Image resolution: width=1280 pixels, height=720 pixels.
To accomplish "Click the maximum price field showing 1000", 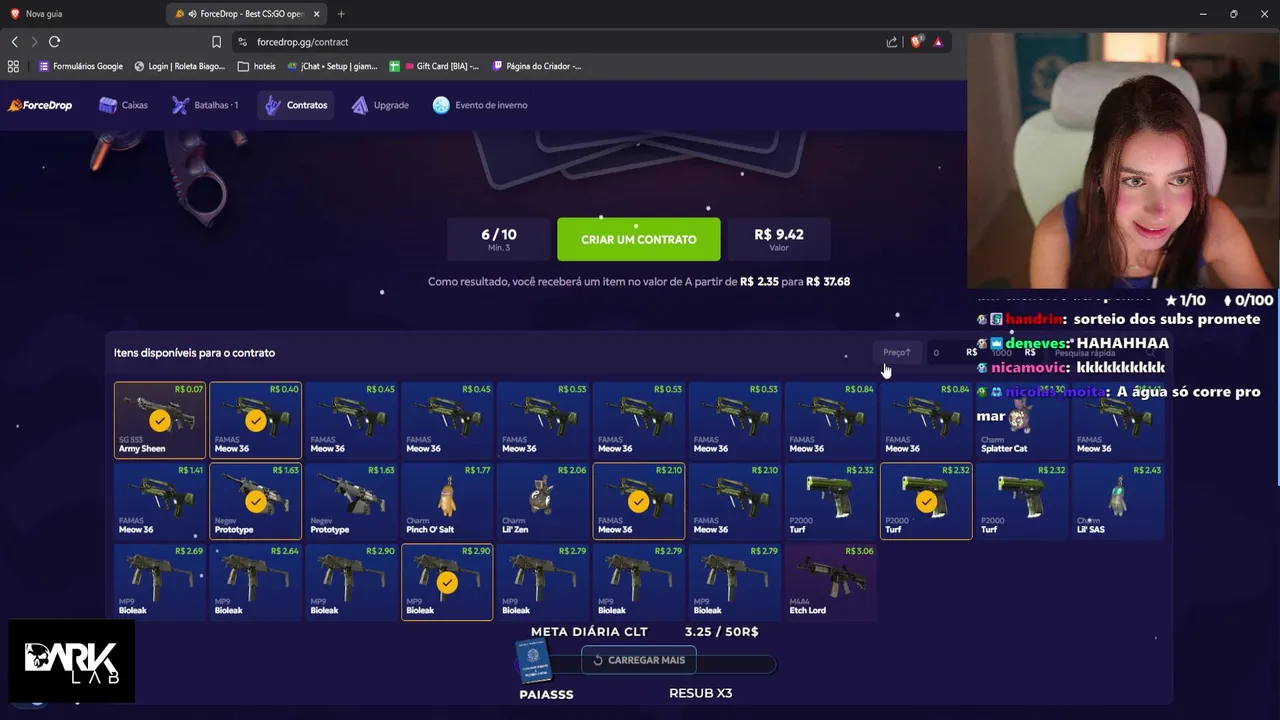I will click(1012, 352).
